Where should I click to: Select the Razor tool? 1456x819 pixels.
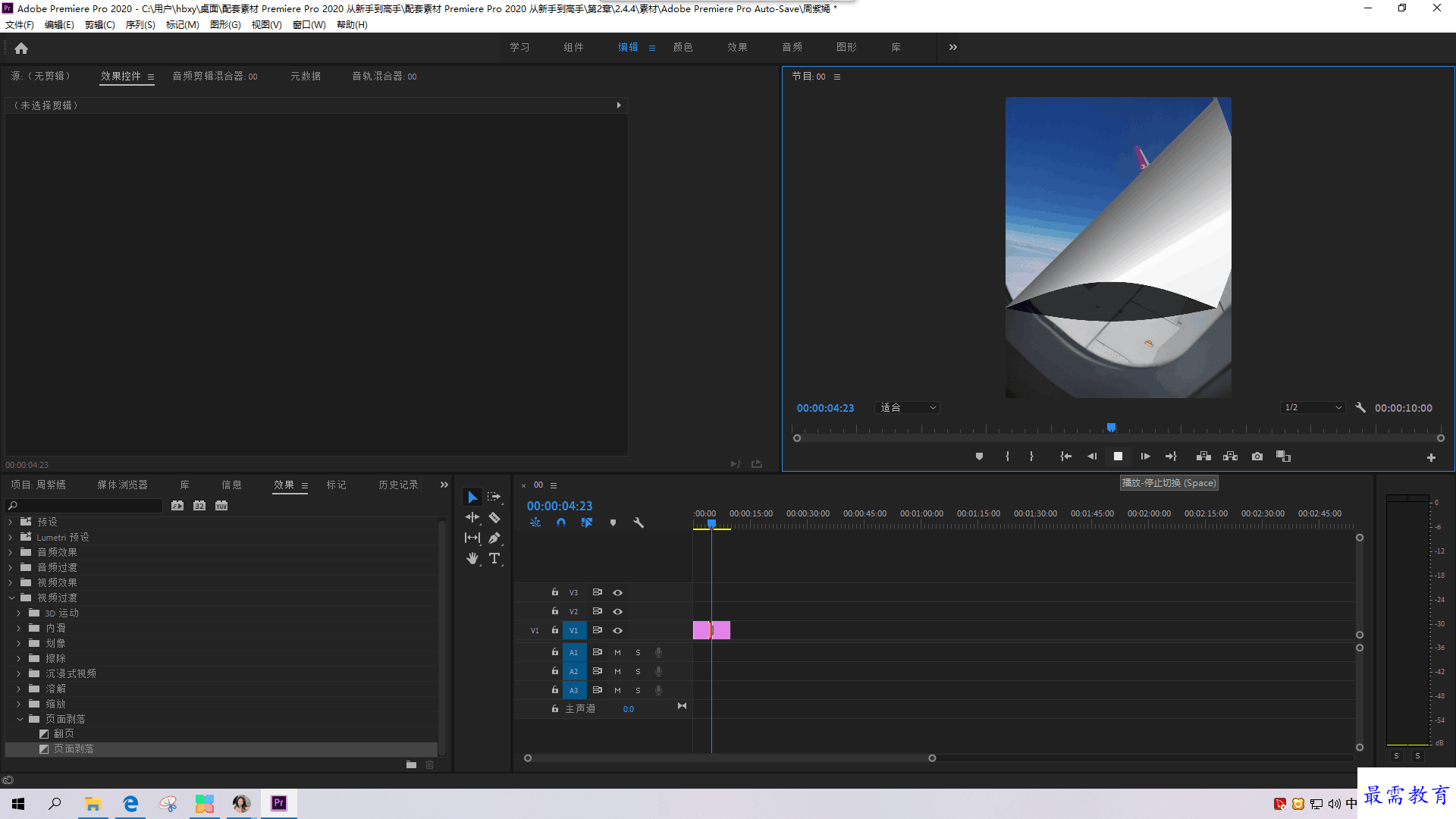click(x=494, y=517)
